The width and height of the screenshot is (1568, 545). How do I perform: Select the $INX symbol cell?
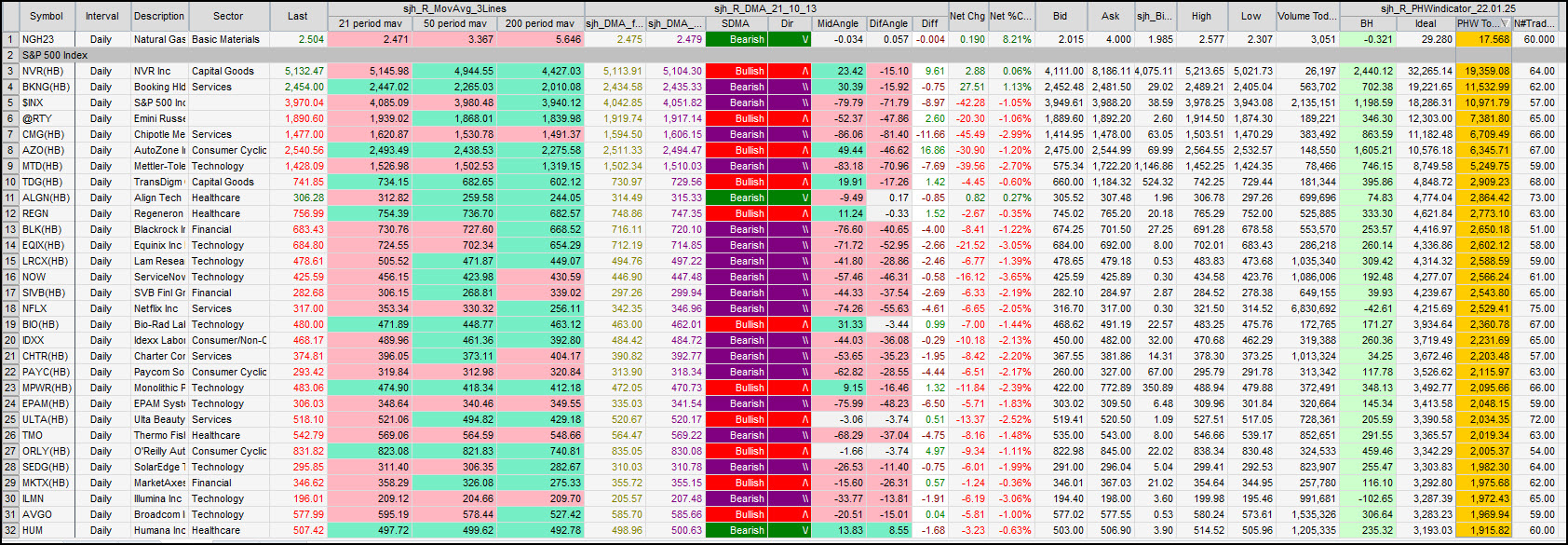point(47,102)
